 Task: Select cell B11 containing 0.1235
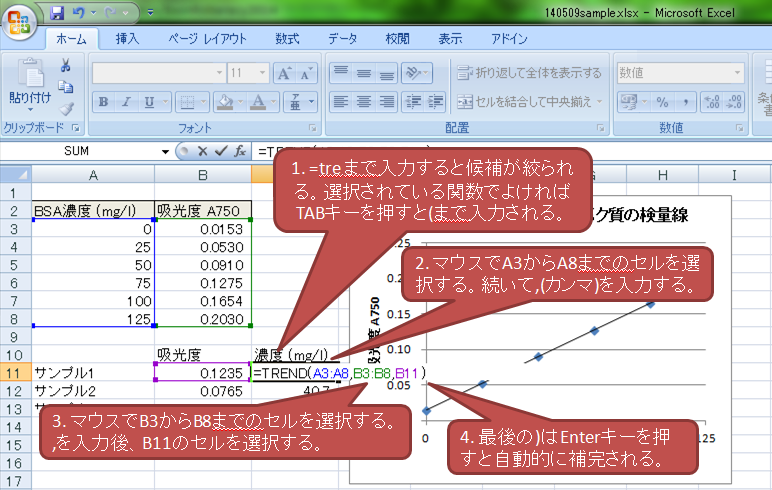click(203, 372)
